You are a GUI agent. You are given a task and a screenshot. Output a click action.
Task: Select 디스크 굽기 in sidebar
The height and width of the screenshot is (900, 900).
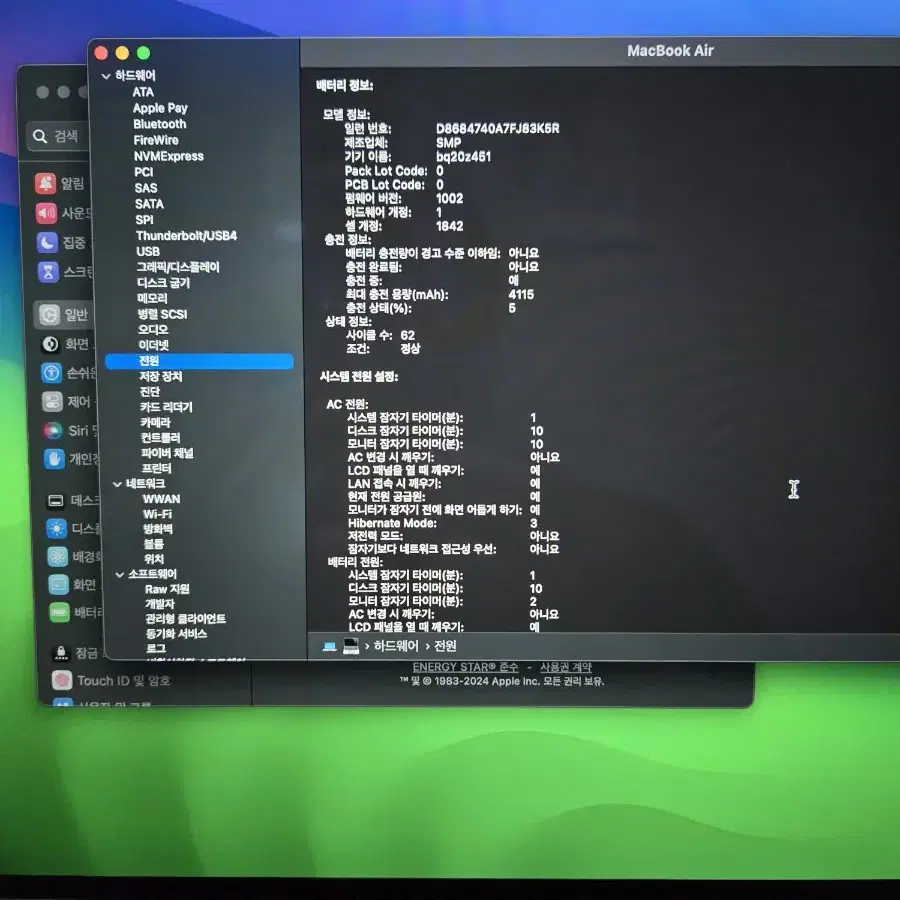(x=164, y=282)
